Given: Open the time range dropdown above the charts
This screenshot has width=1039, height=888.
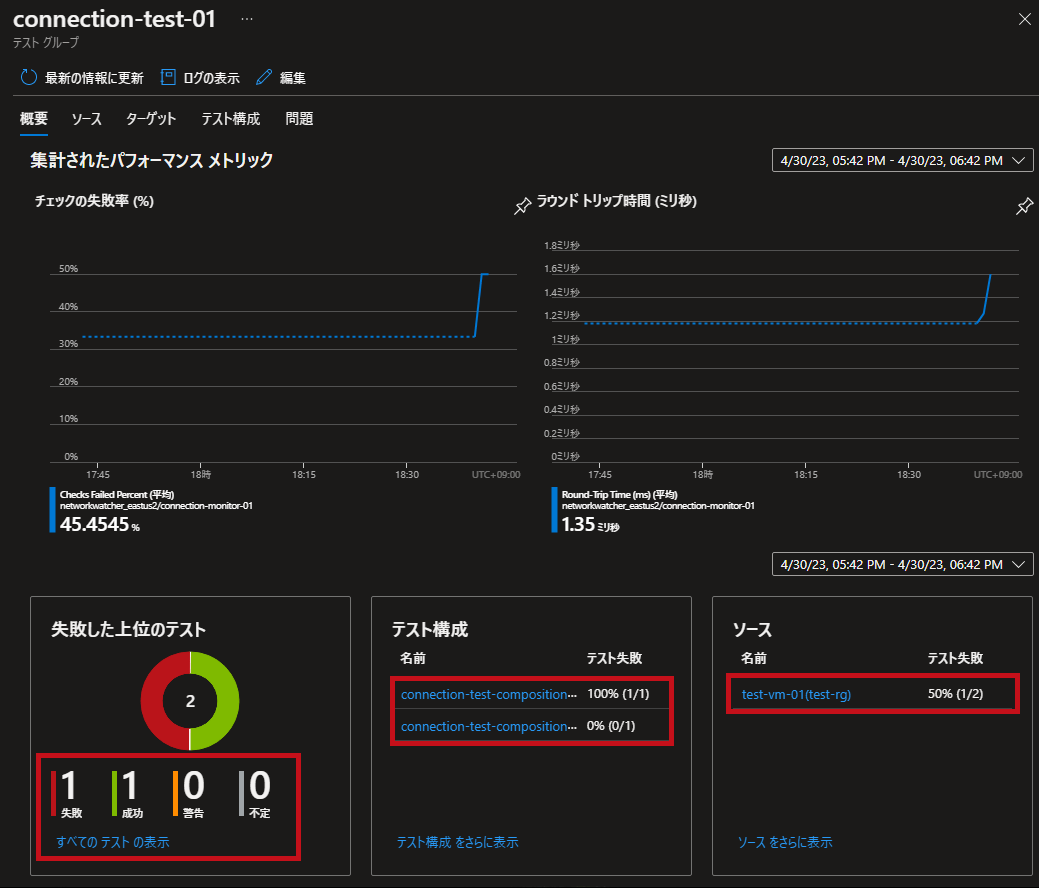Looking at the screenshot, I should point(902,160).
